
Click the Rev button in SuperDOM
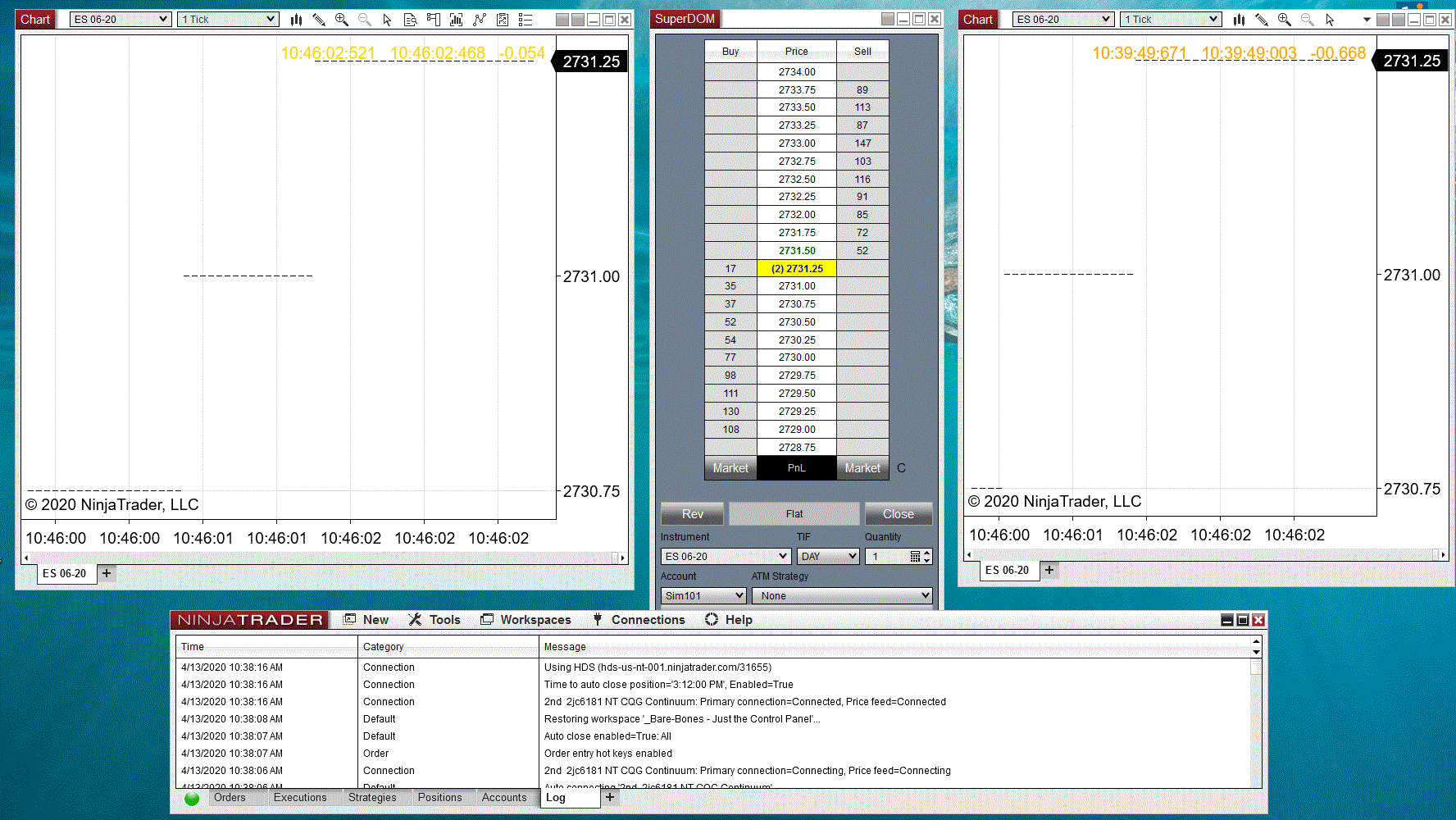(x=693, y=514)
